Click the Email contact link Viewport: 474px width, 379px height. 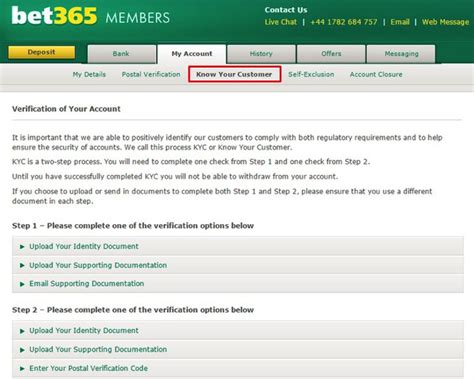400,22
